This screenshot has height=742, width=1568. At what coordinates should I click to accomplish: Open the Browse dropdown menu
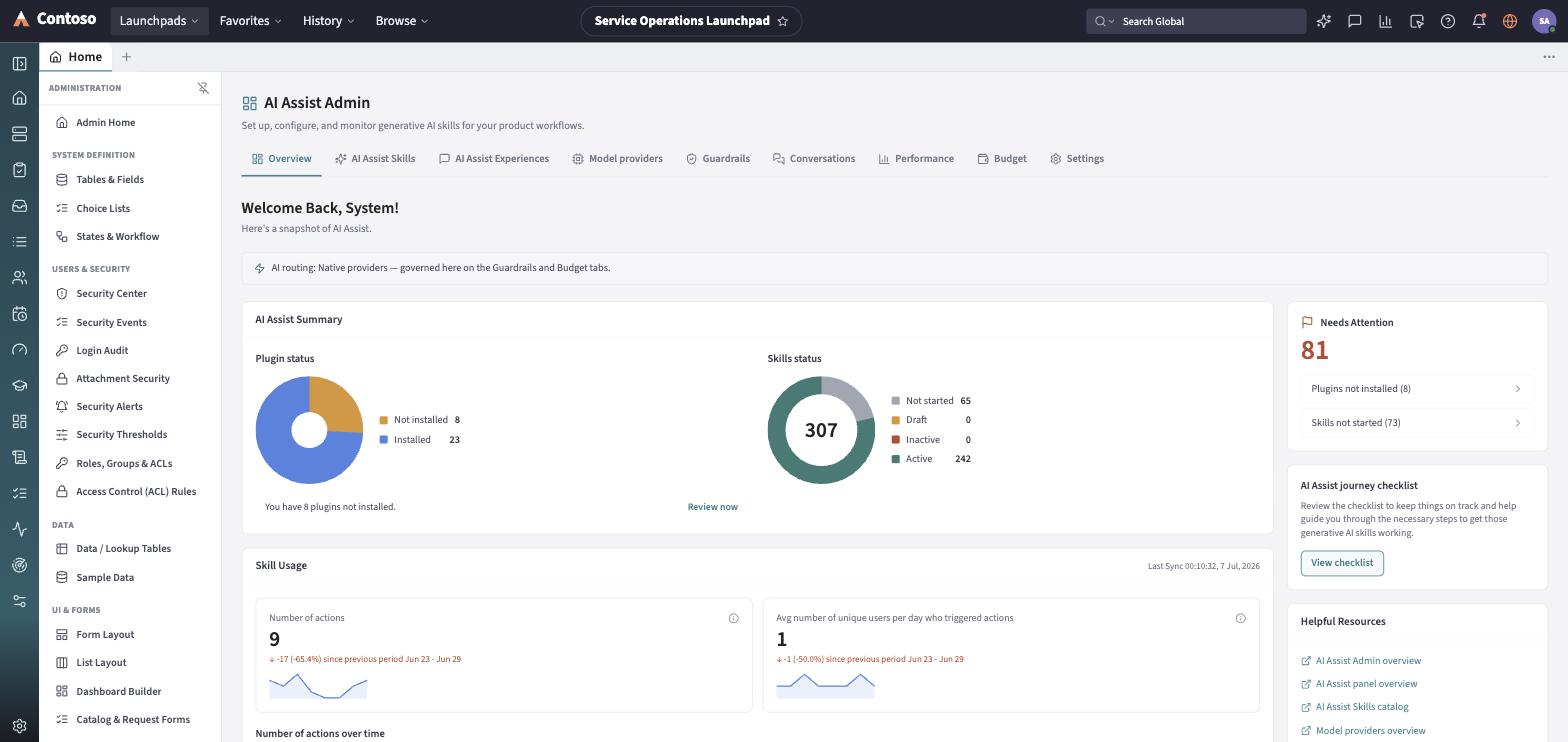(x=402, y=21)
